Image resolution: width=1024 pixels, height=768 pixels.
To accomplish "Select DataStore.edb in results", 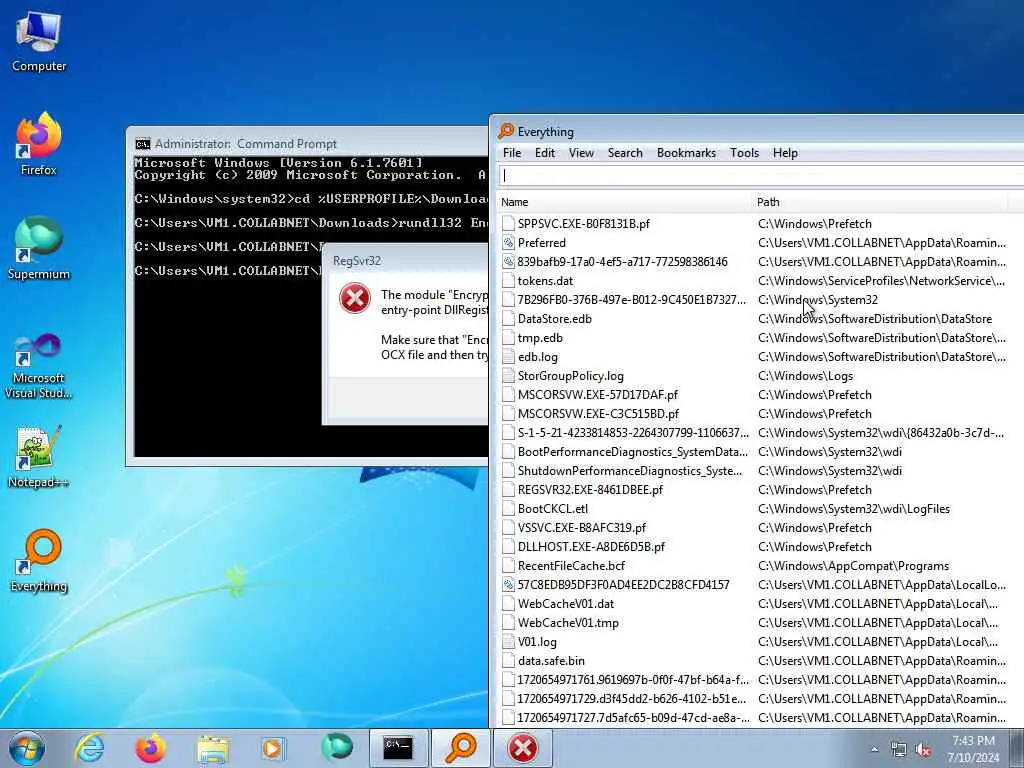I will 760,319.
